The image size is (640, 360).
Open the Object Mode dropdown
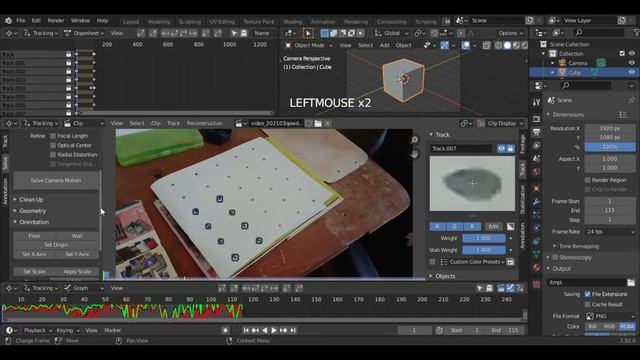[x=309, y=45]
